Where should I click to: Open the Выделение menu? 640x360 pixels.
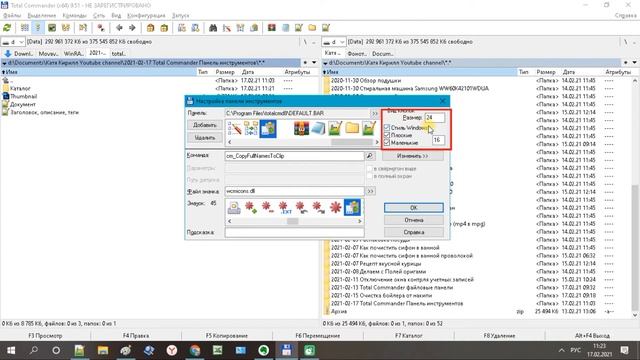point(42,16)
